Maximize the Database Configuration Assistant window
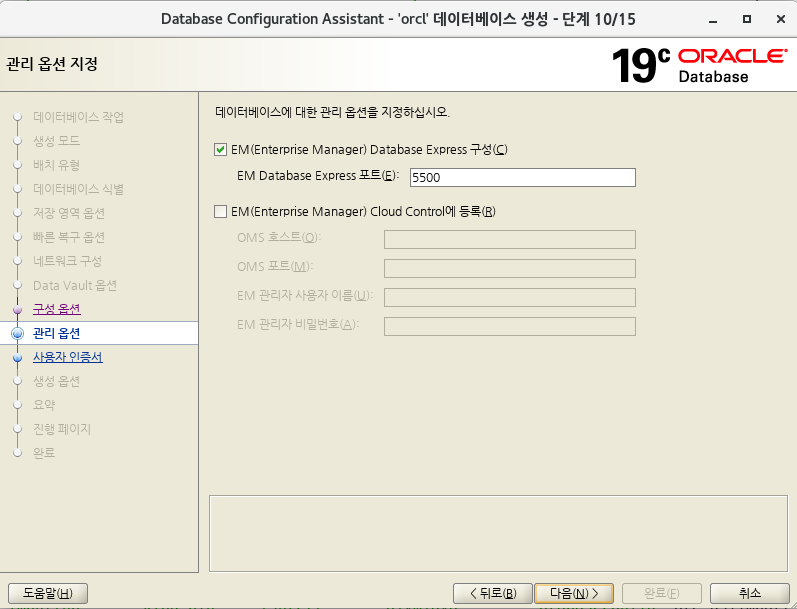The image size is (797, 609). click(x=747, y=19)
